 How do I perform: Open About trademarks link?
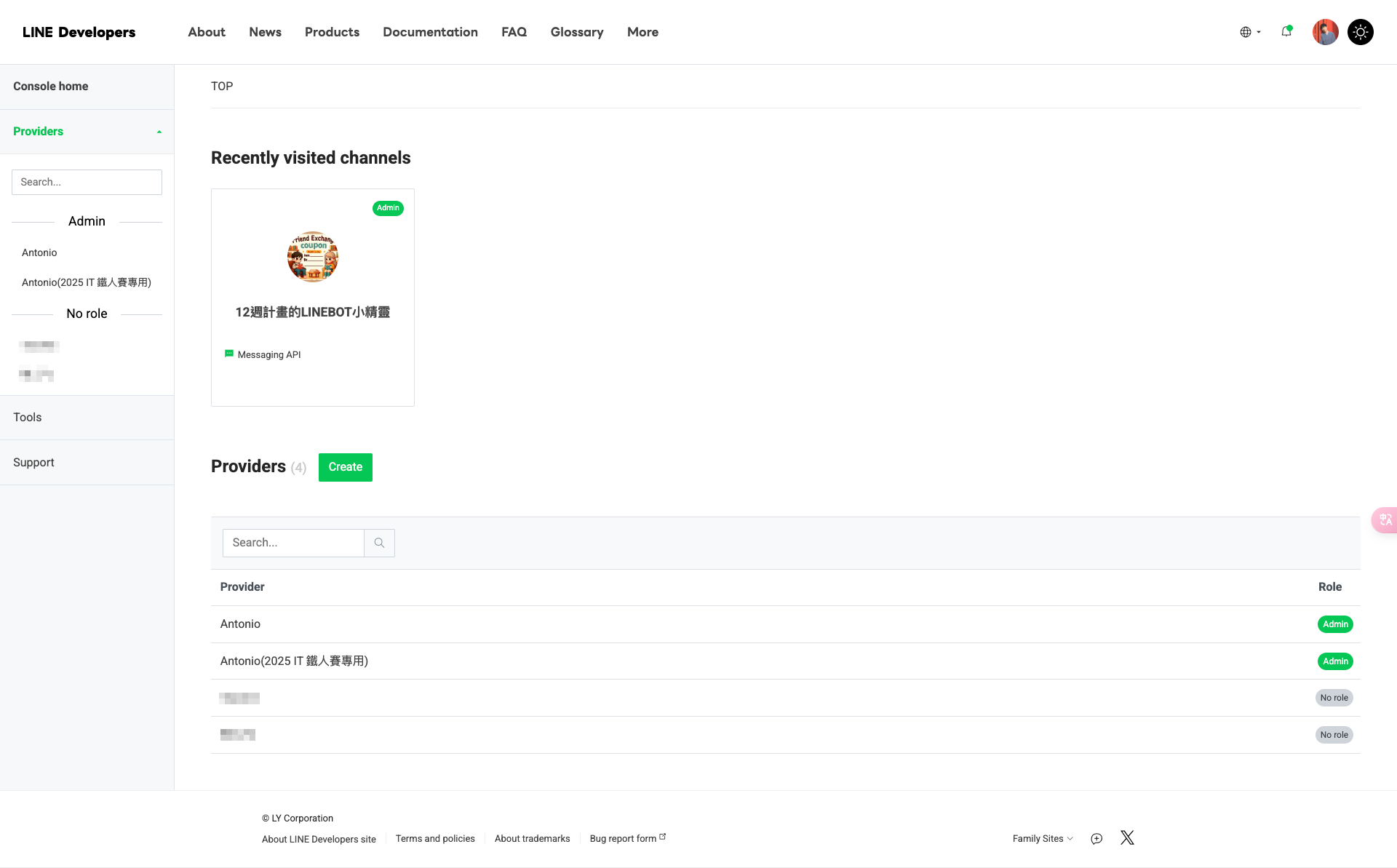click(x=533, y=839)
